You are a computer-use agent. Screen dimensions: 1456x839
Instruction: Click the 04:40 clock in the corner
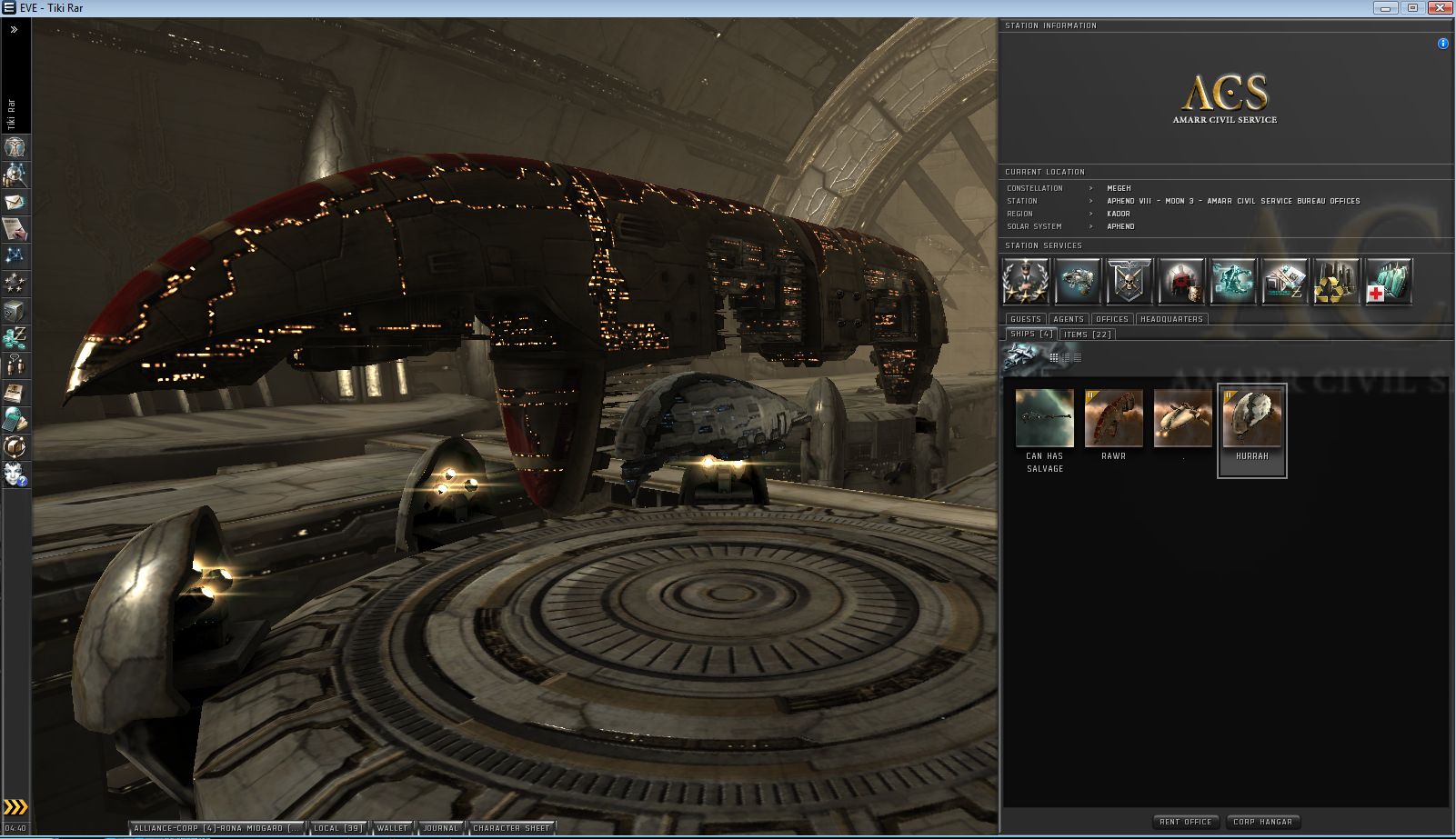tap(15, 828)
